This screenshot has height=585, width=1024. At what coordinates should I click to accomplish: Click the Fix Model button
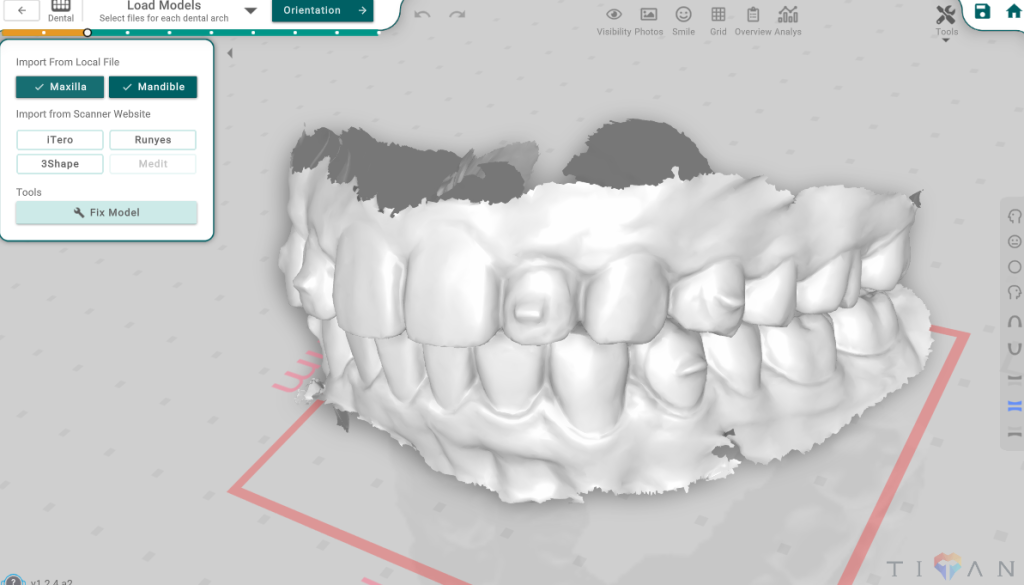[106, 213]
